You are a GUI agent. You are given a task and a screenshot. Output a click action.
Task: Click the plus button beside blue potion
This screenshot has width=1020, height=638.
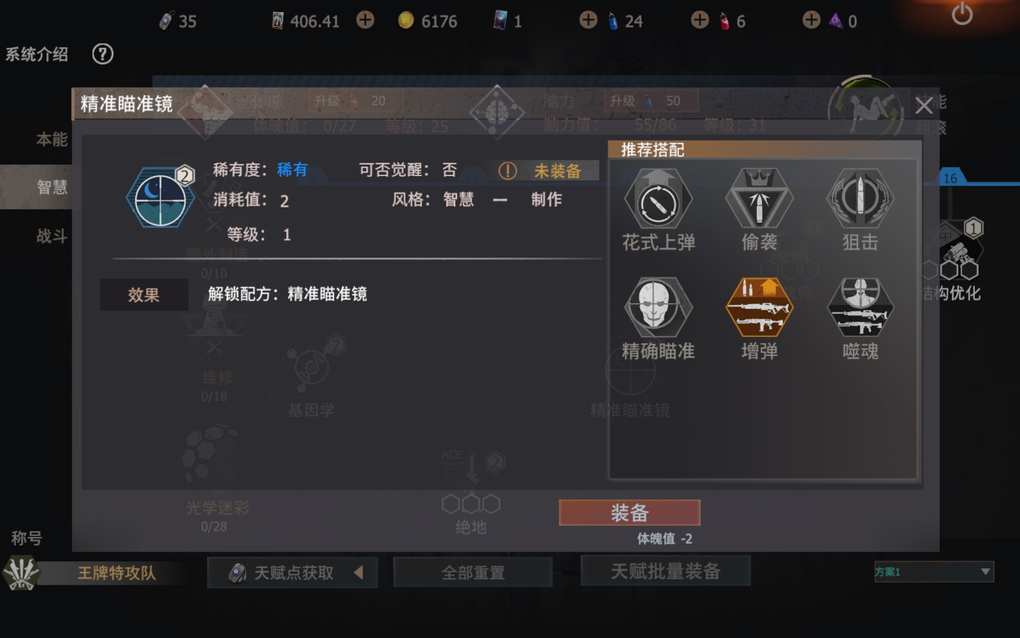[x=589, y=20]
